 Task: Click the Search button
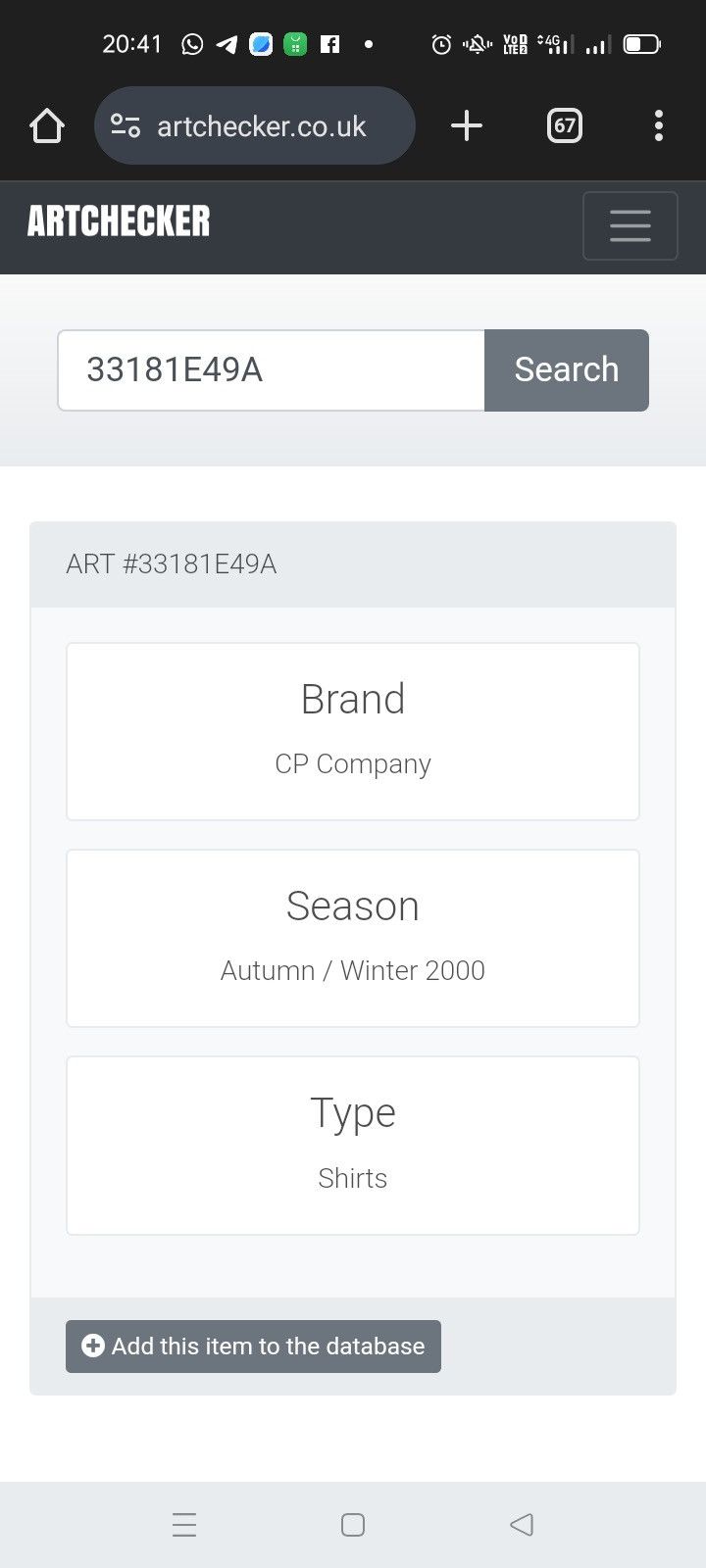coord(567,370)
